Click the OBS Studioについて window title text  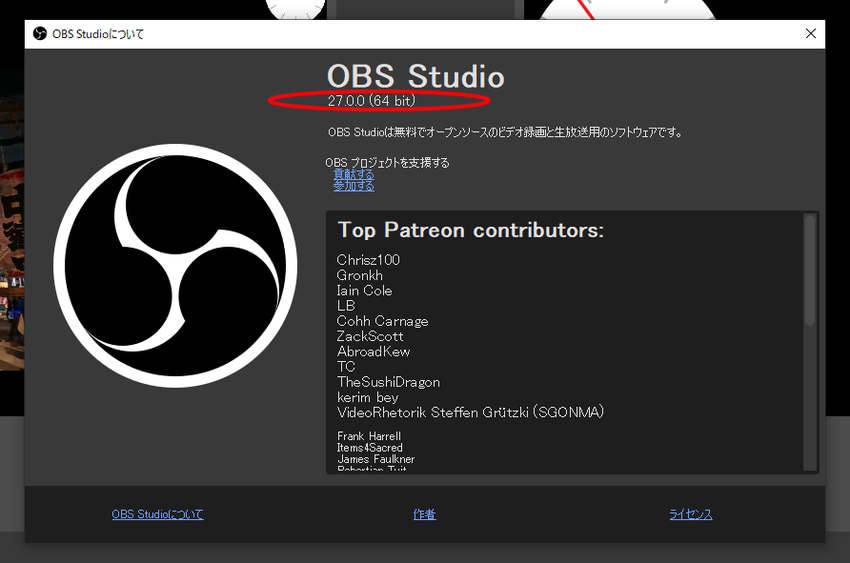[98, 34]
